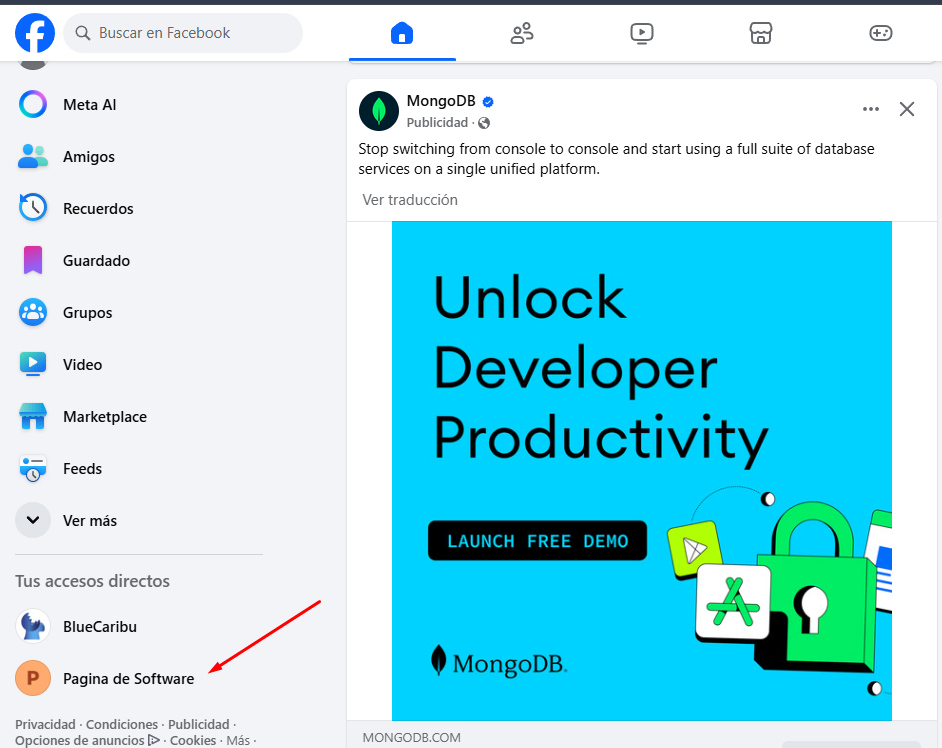Click the LAUNCH FREE DEMO button in ad
Image resolution: width=942 pixels, height=748 pixels.
click(x=537, y=541)
